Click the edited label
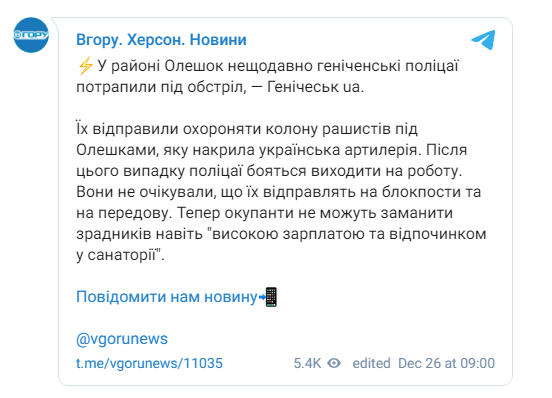 click(x=371, y=363)
